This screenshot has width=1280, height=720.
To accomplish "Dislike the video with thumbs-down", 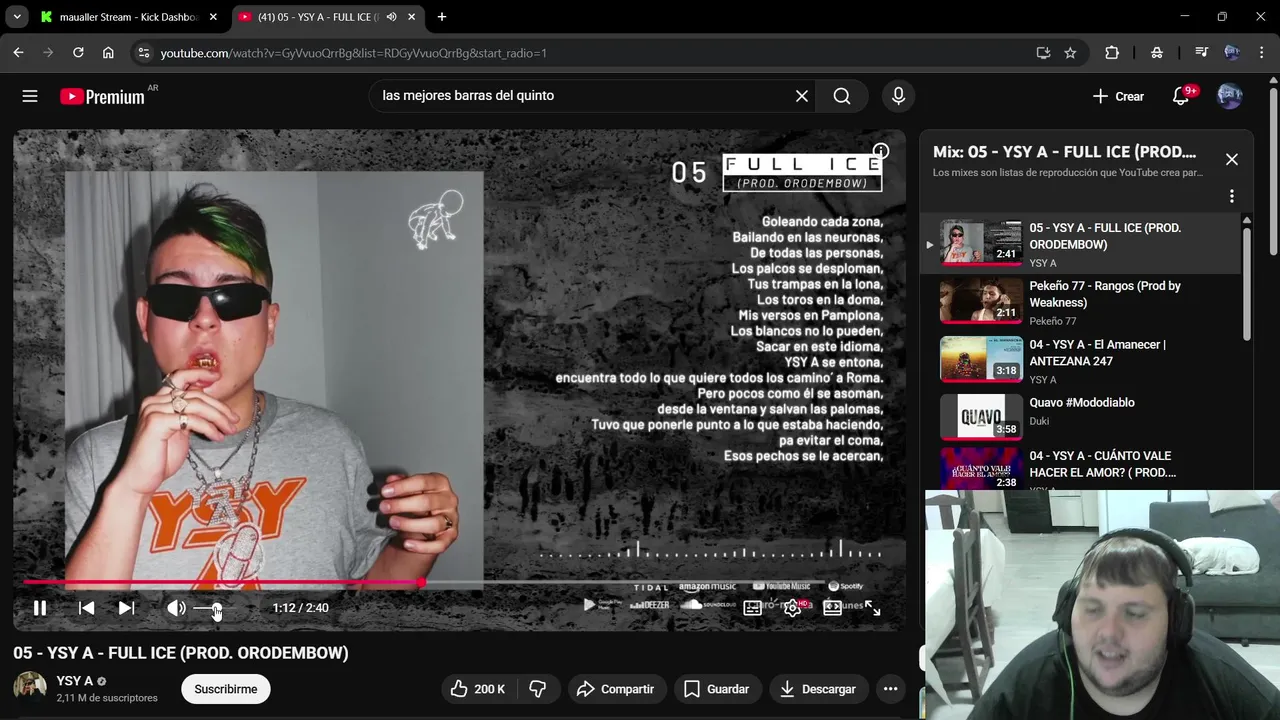I will point(538,689).
